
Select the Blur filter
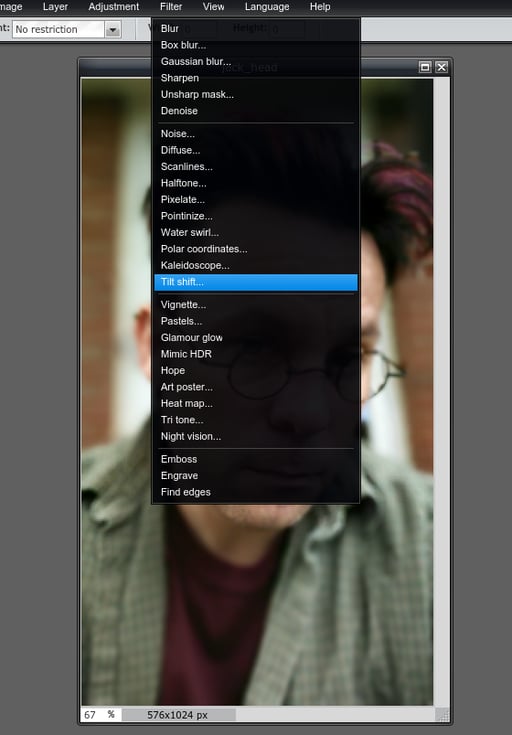click(256, 29)
